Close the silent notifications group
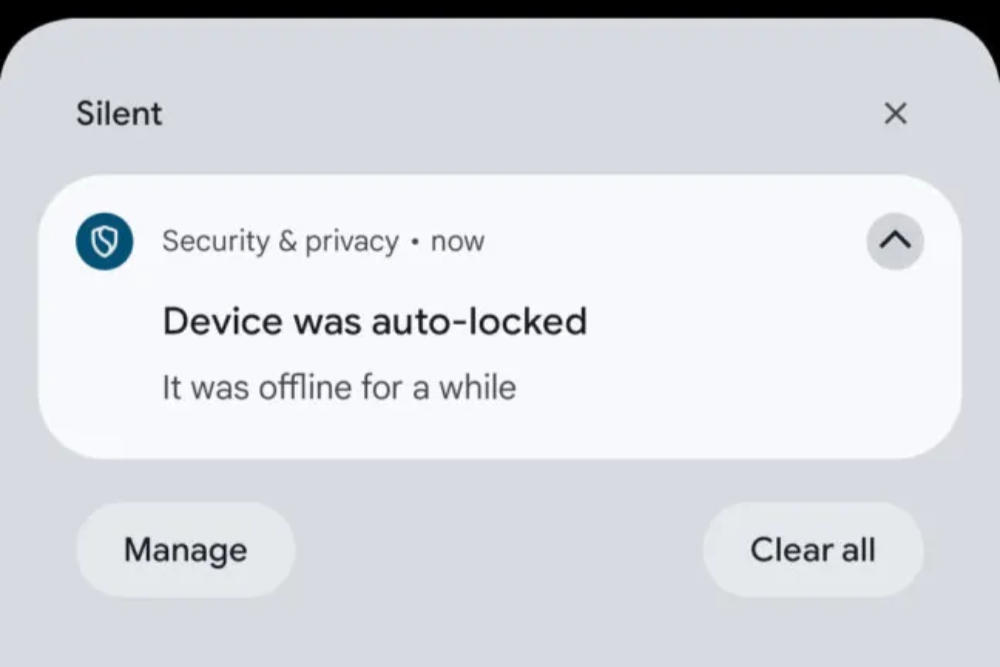The height and width of the screenshot is (667, 1000). pos(895,114)
